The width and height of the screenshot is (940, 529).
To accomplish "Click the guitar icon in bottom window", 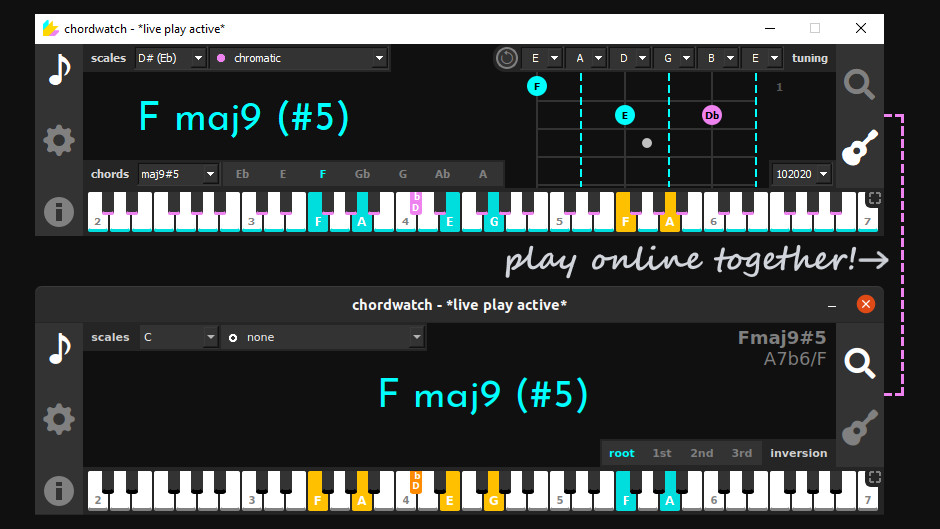I will 860,427.
